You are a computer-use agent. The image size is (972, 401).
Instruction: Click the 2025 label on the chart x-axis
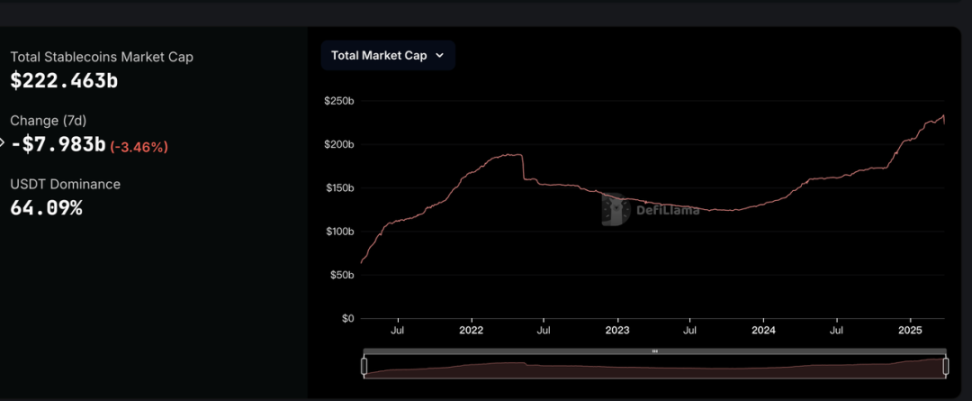pyautogui.click(x=910, y=330)
